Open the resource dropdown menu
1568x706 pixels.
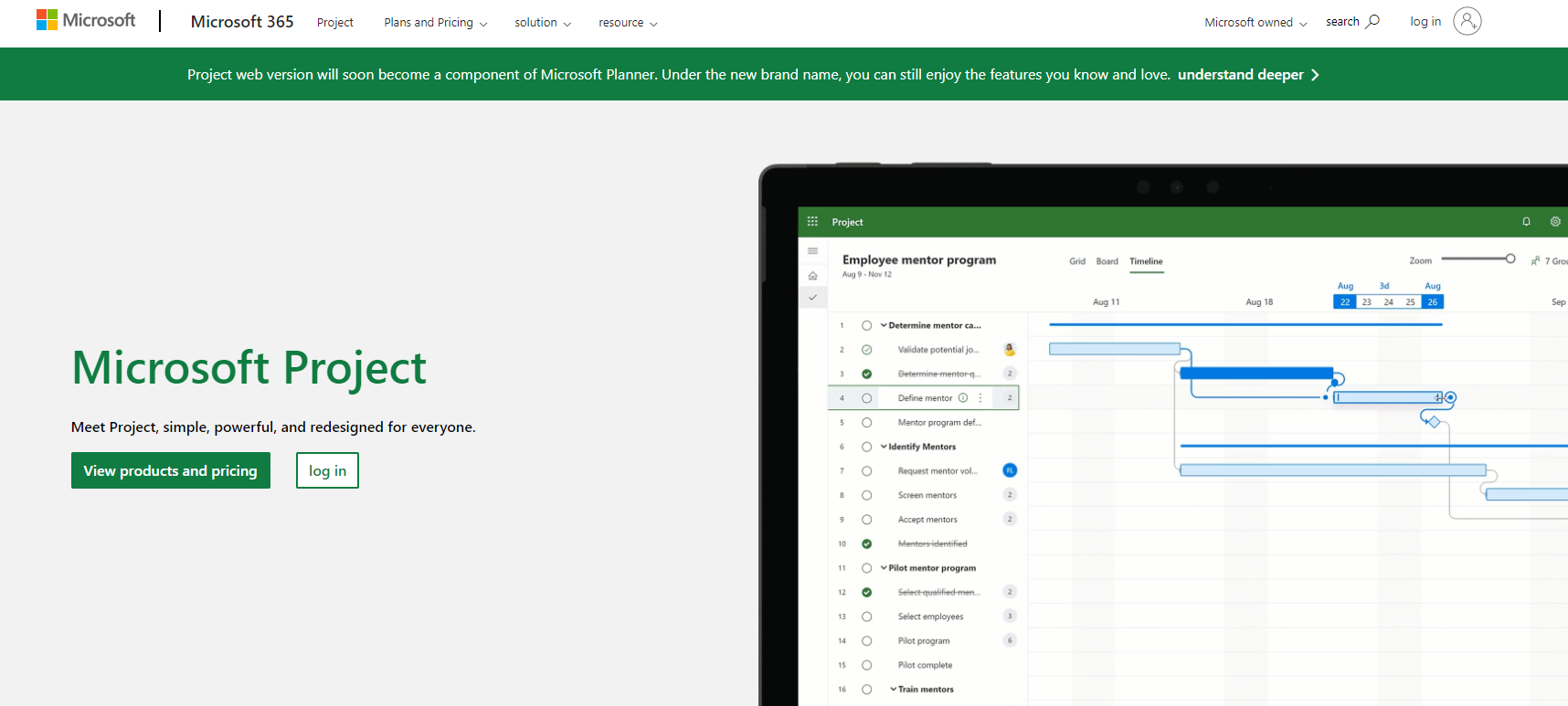628,22
